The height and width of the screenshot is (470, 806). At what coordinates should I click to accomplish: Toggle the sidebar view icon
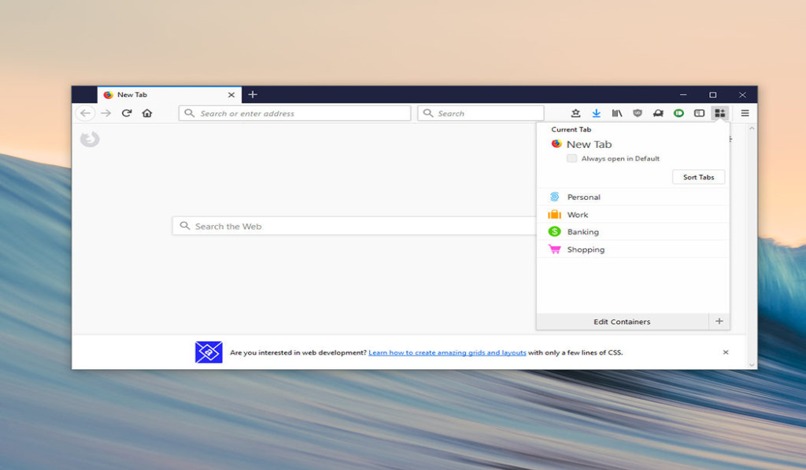click(699, 113)
